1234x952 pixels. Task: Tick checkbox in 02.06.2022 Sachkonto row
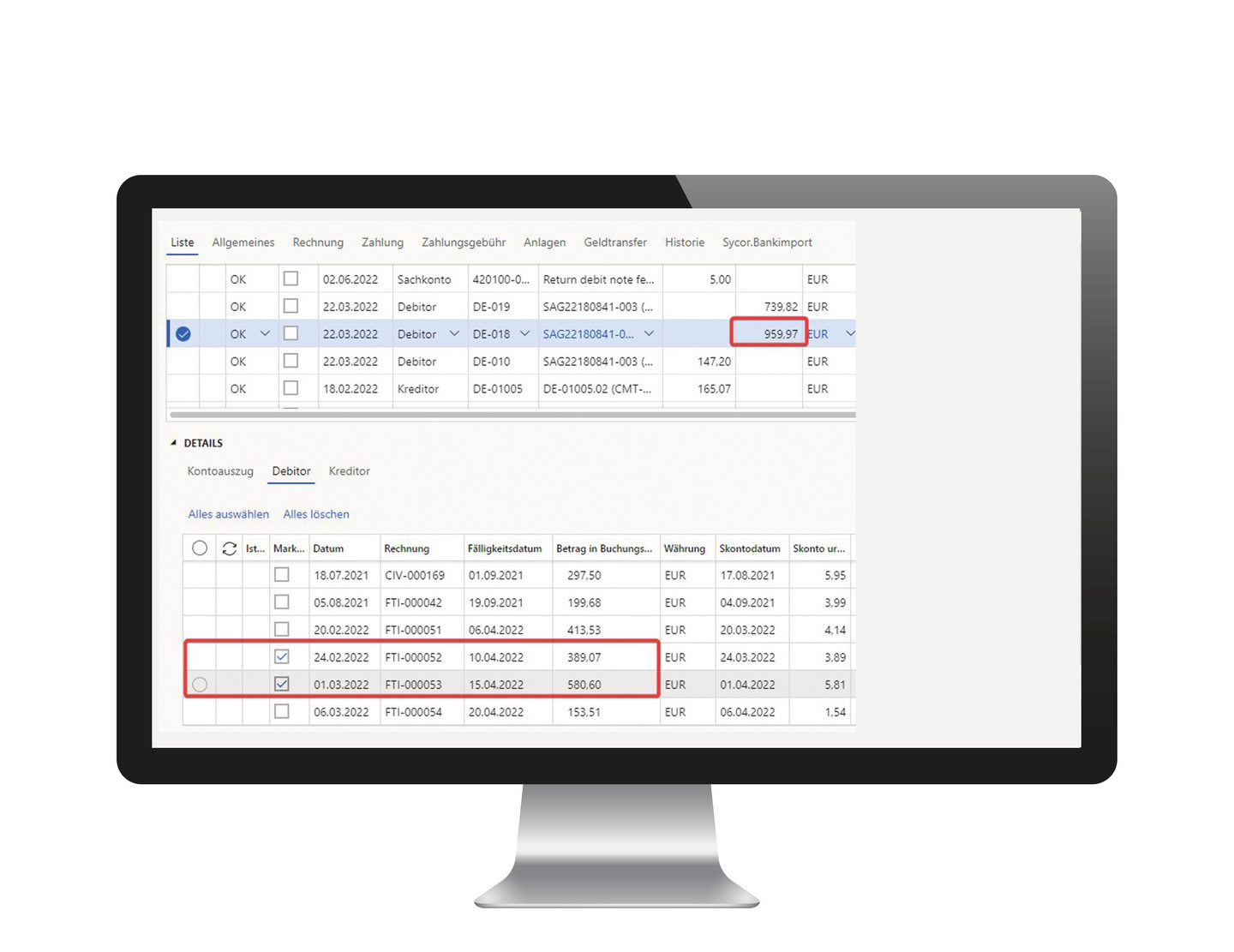point(291,278)
